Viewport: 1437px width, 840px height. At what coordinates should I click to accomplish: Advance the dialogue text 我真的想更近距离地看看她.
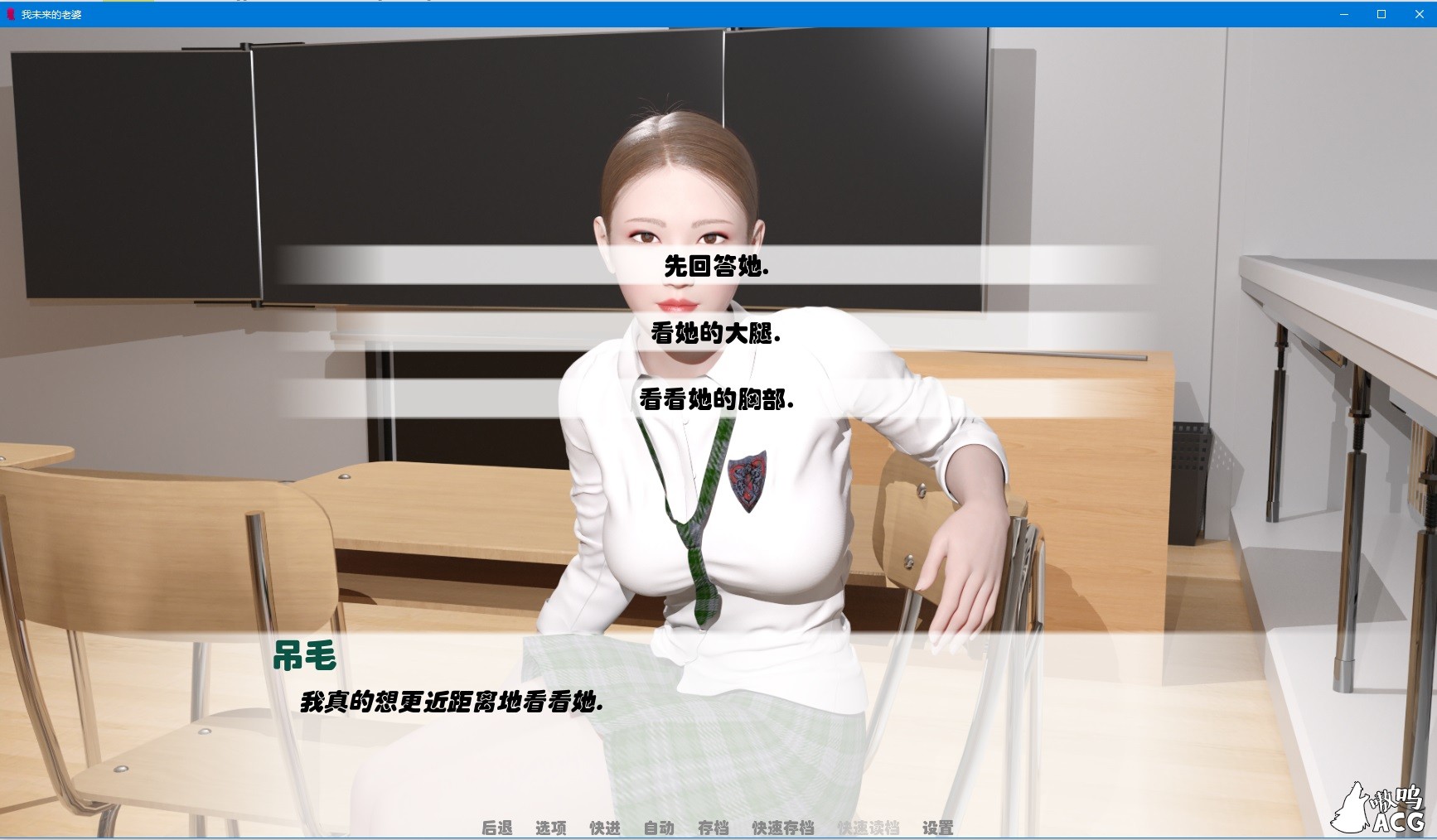[x=452, y=702]
